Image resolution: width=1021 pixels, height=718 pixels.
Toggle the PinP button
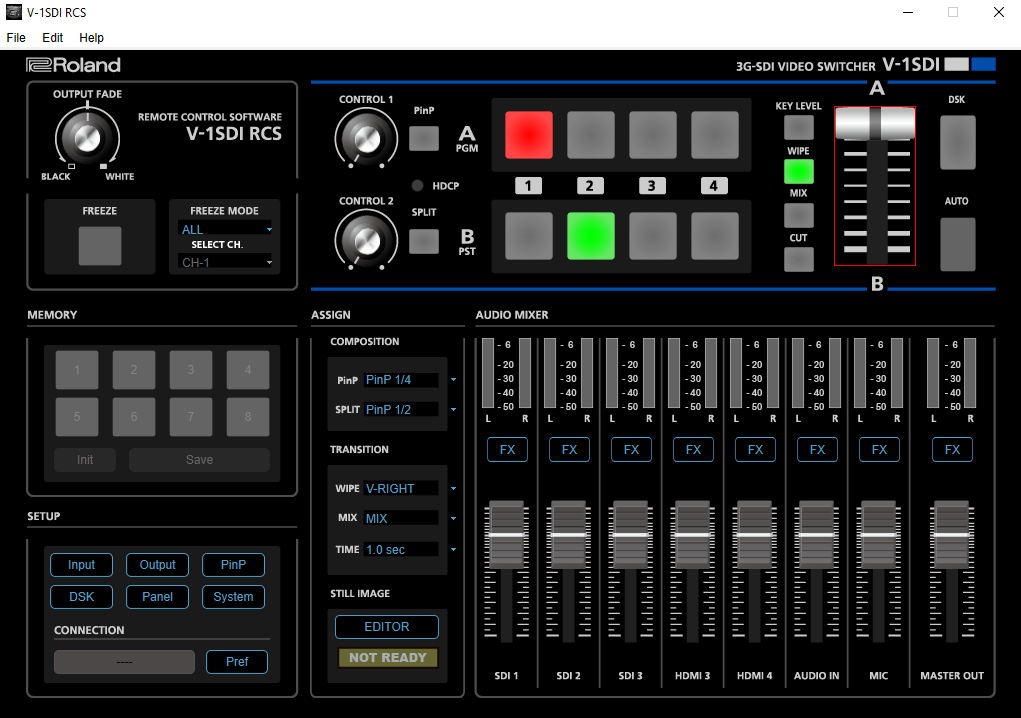pos(424,138)
